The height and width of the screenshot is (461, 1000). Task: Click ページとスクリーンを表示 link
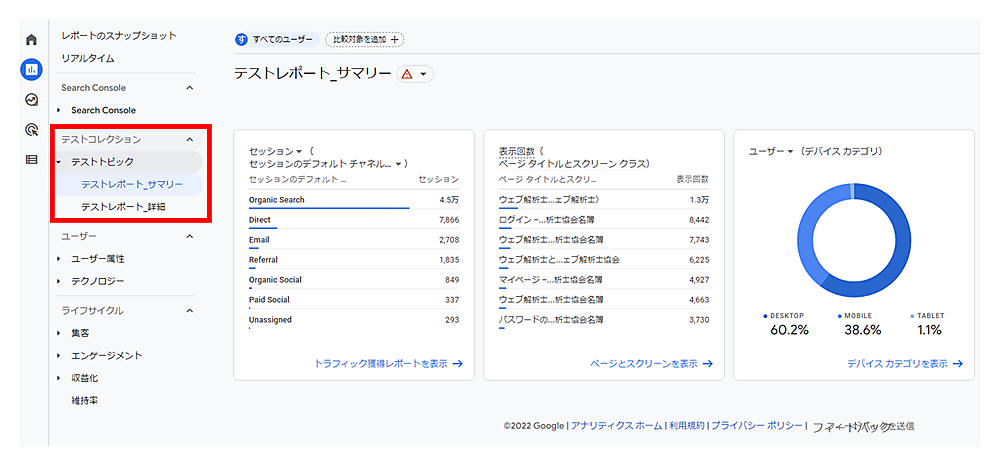point(651,364)
